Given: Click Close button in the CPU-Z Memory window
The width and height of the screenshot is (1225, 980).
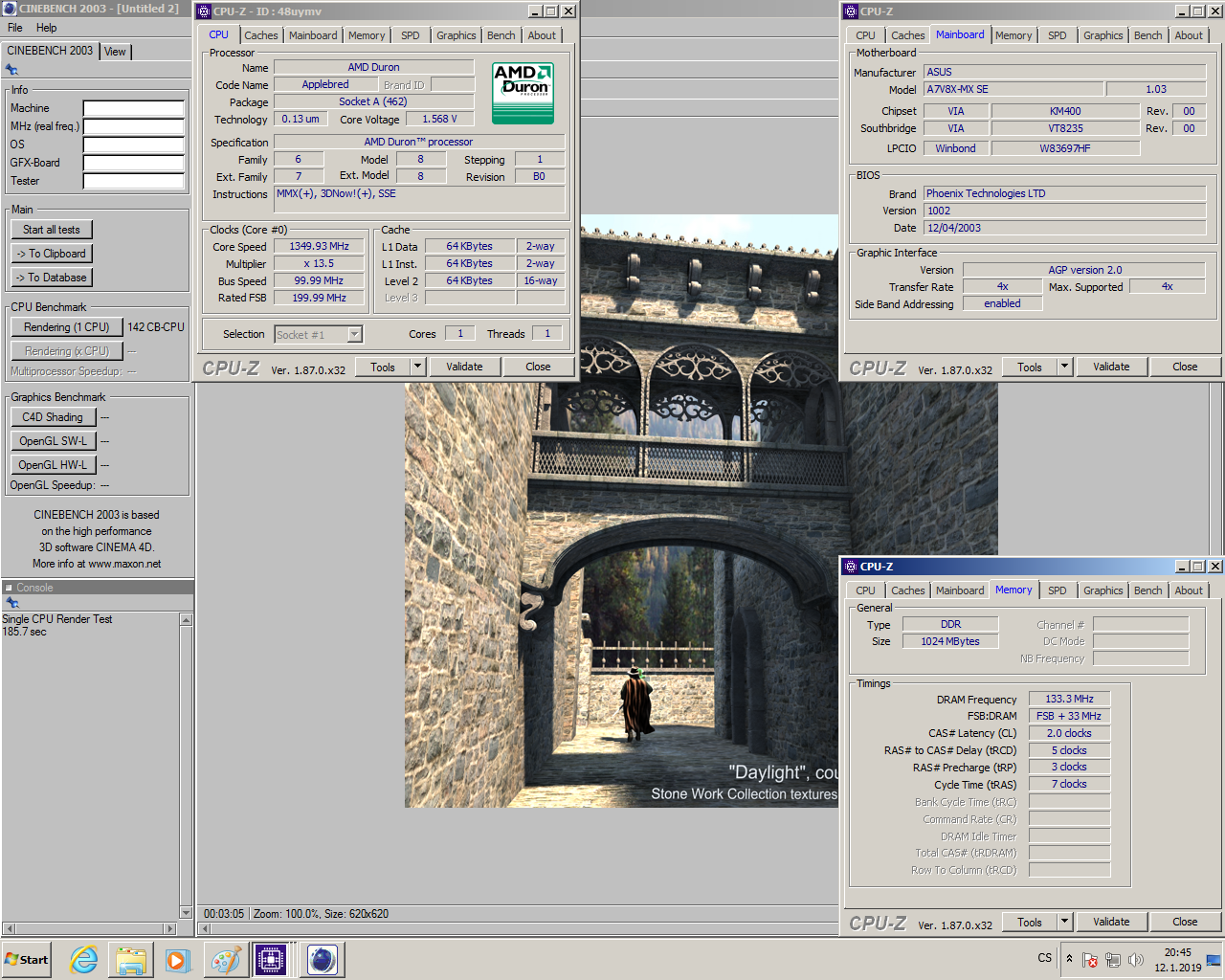Looking at the screenshot, I should point(1185,922).
